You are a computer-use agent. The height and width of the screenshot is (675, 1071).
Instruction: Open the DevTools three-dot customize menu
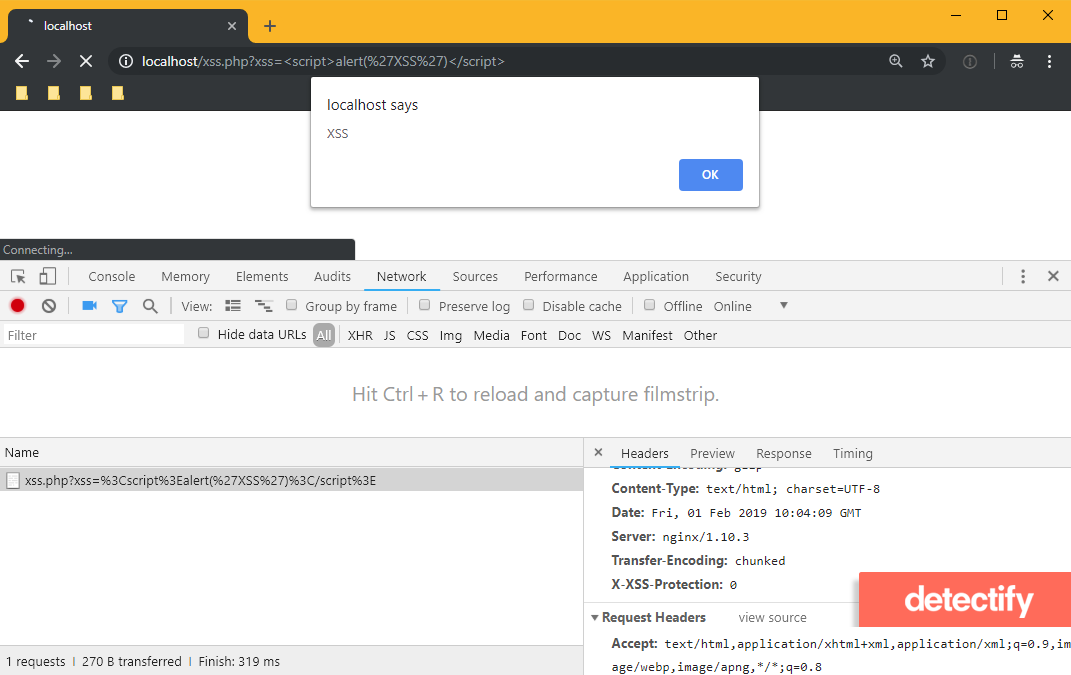click(x=1023, y=275)
